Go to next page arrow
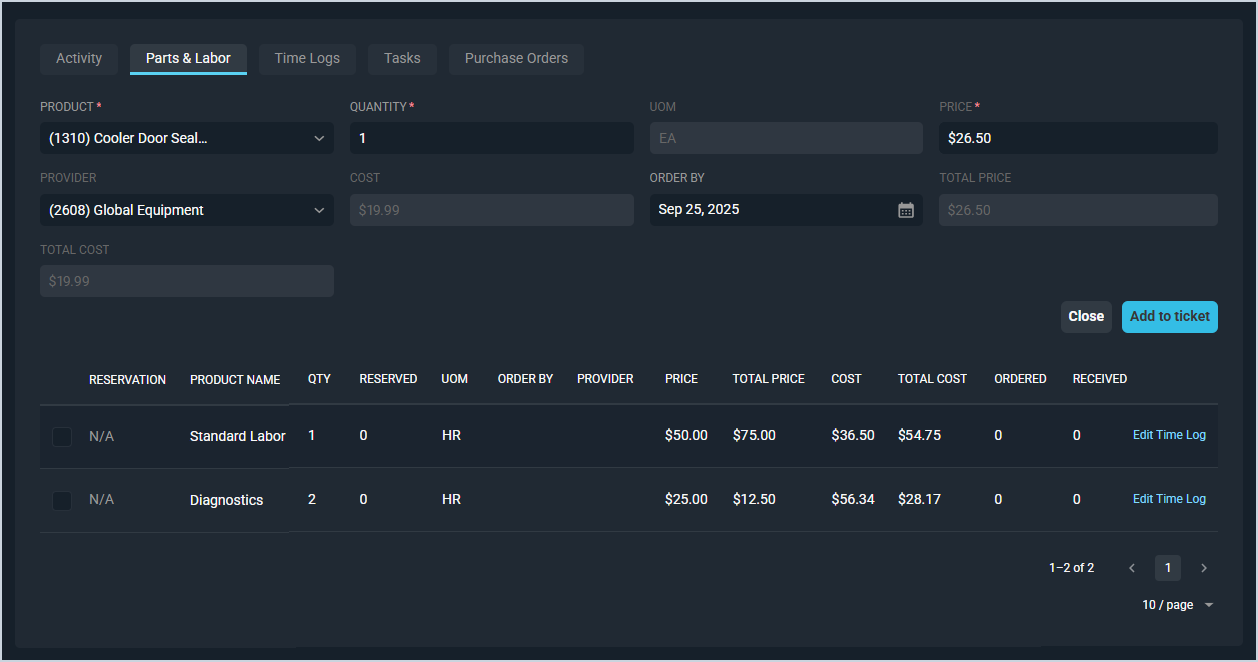 point(1204,568)
